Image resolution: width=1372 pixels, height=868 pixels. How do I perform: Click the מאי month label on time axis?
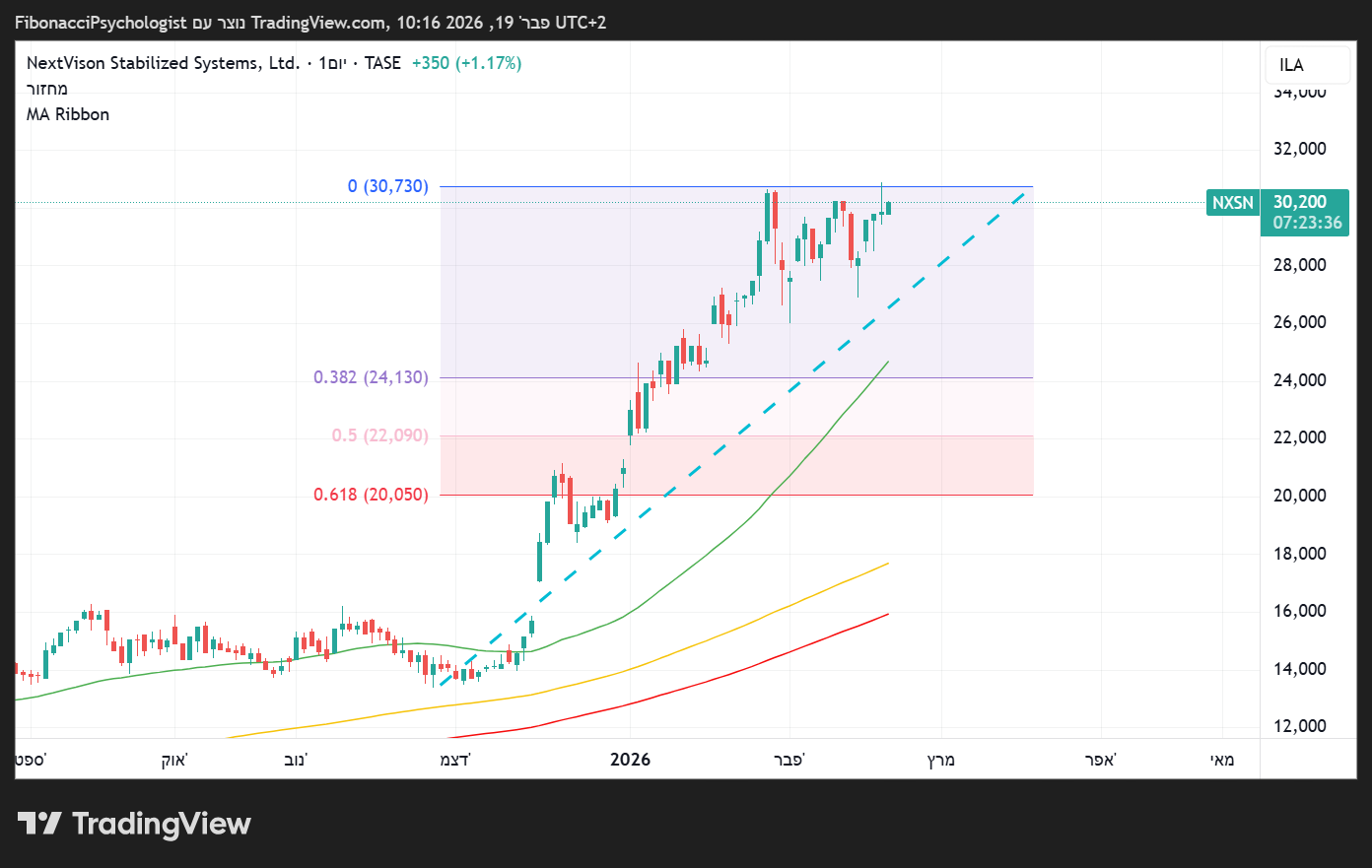tap(1222, 760)
